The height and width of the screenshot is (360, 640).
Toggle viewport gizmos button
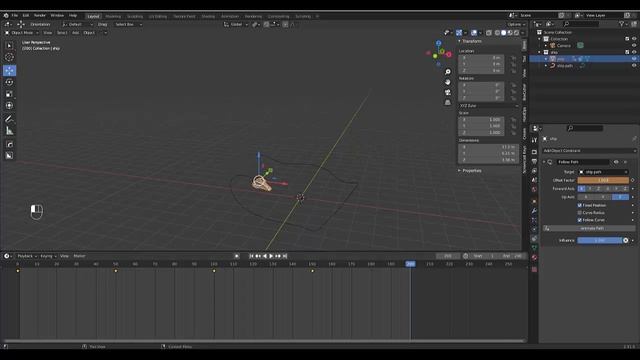click(x=459, y=33)
